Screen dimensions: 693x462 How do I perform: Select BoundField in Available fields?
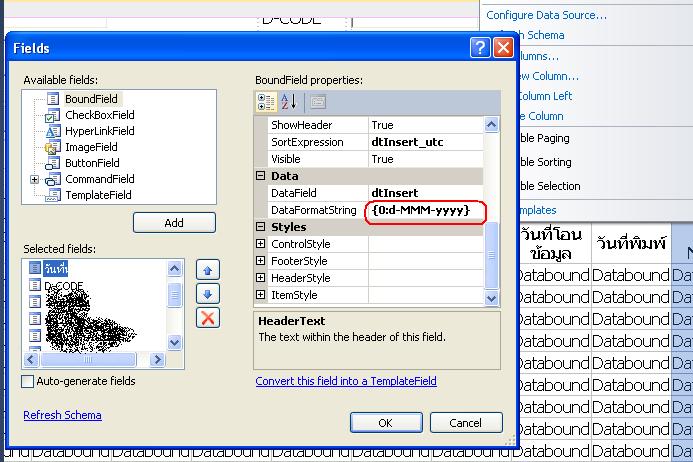(x=91, y=99)
